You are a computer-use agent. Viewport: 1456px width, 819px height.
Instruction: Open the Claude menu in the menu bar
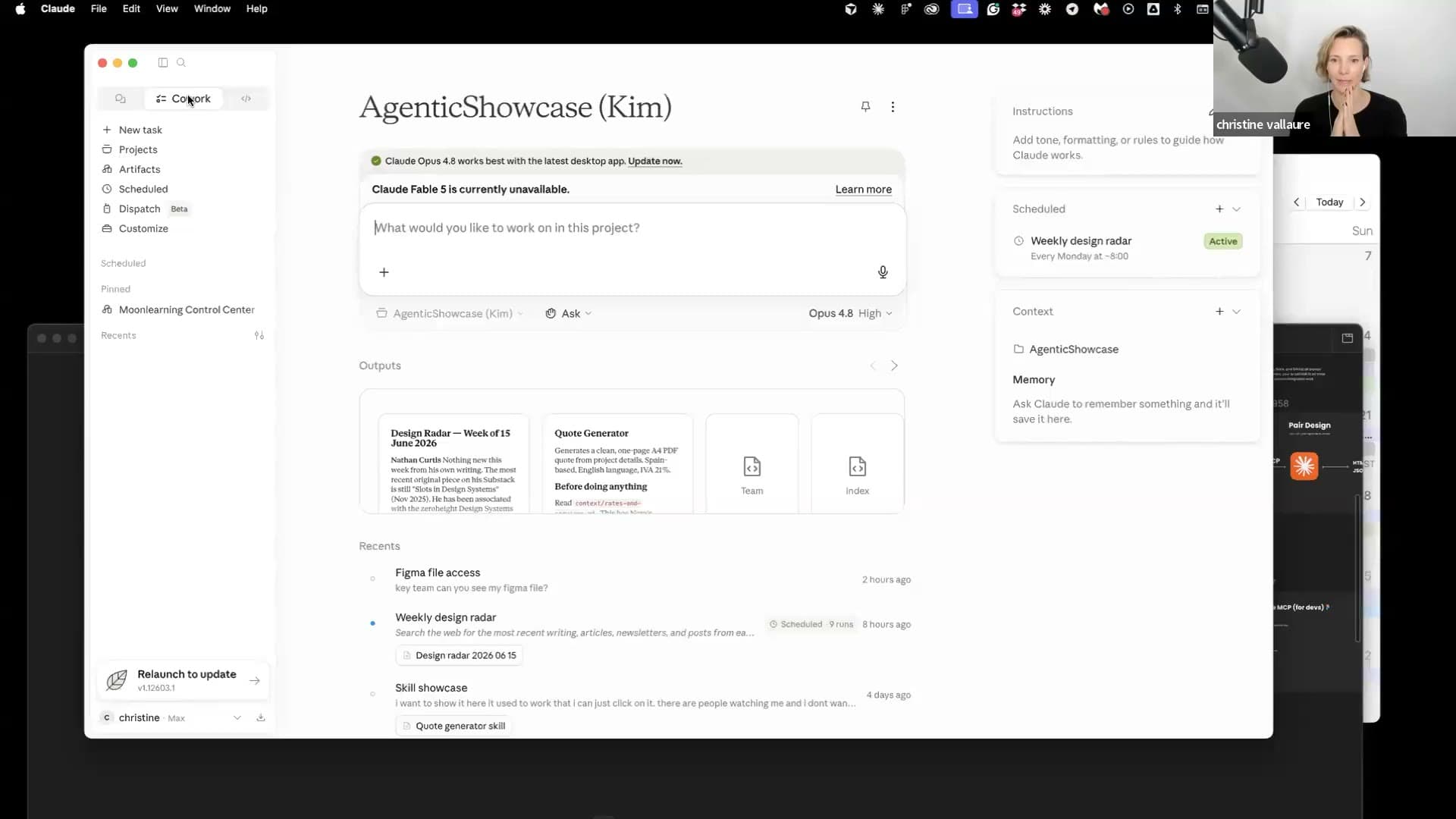(58, 8)
